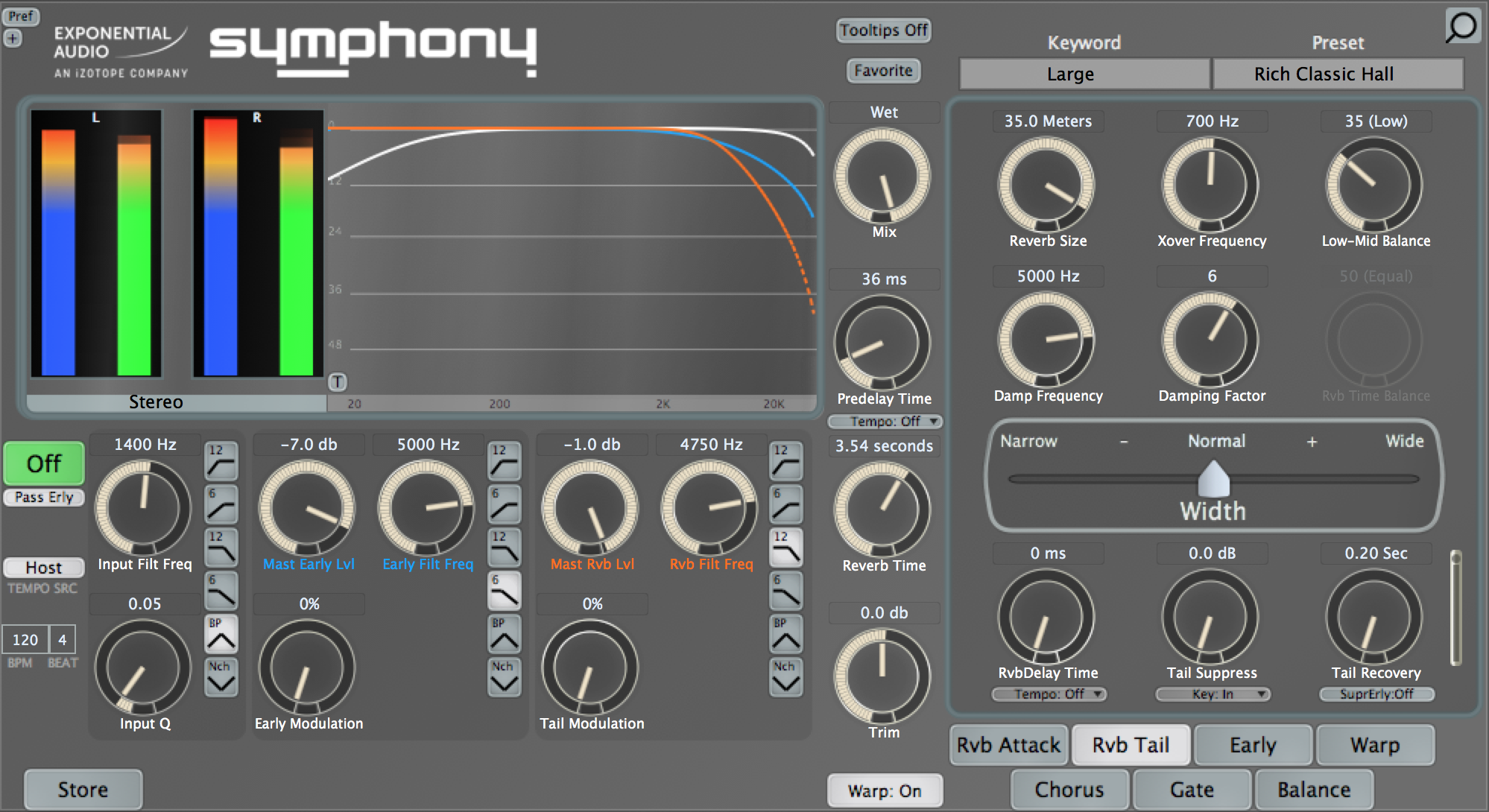The height and width of the screenshot is (812, 1489).
Task: Switch to Warp tab
Action: pos(1375,745)
